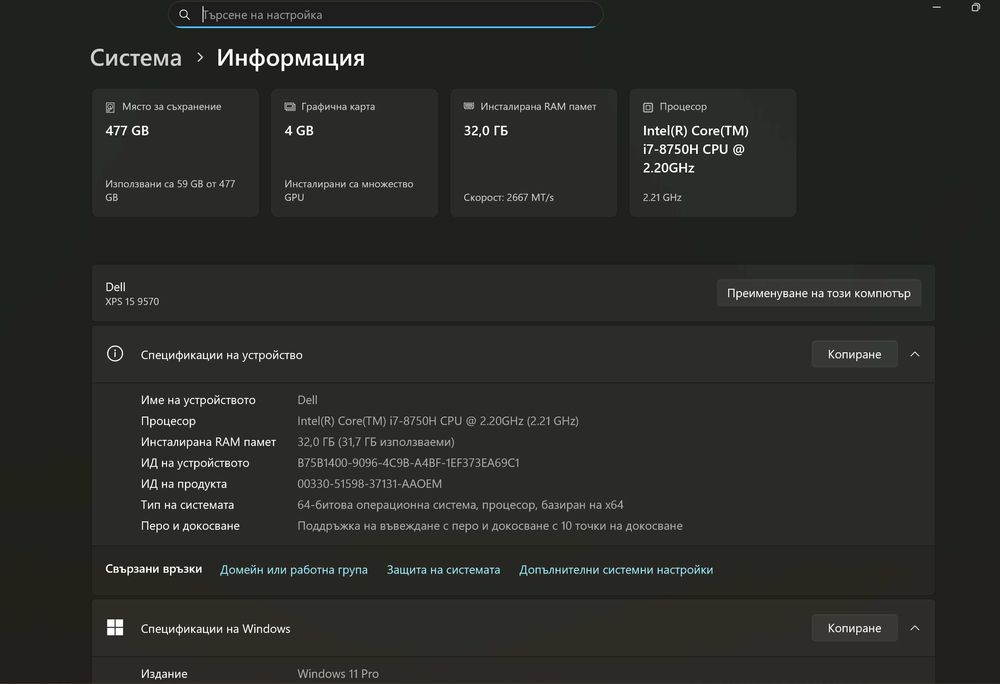
Task: Select the product ID 00330-51598-37131-AAOEM
Action: [x=369, y=484]
